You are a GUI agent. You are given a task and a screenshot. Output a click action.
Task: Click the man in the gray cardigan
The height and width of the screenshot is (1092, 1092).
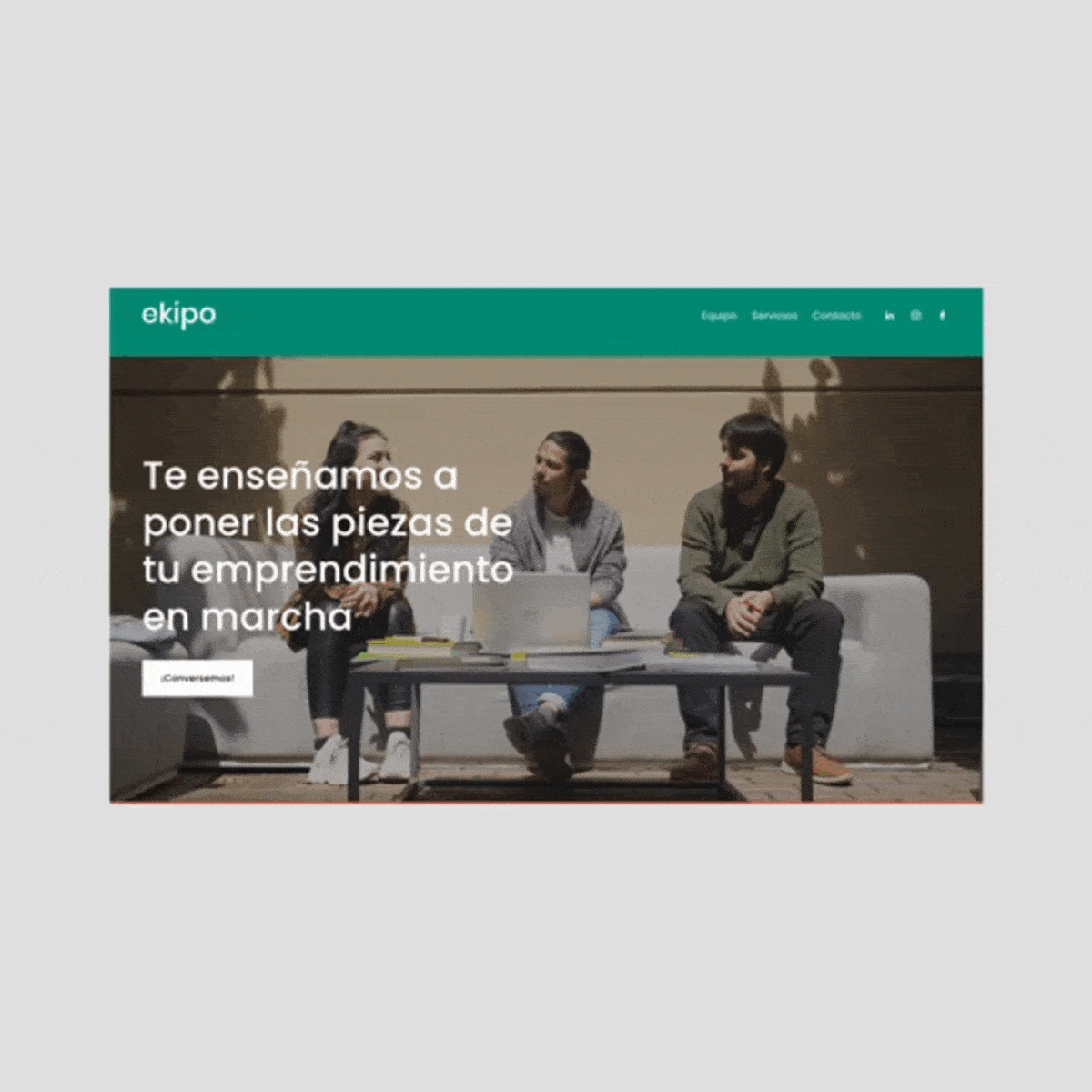[x=558, y=591]
